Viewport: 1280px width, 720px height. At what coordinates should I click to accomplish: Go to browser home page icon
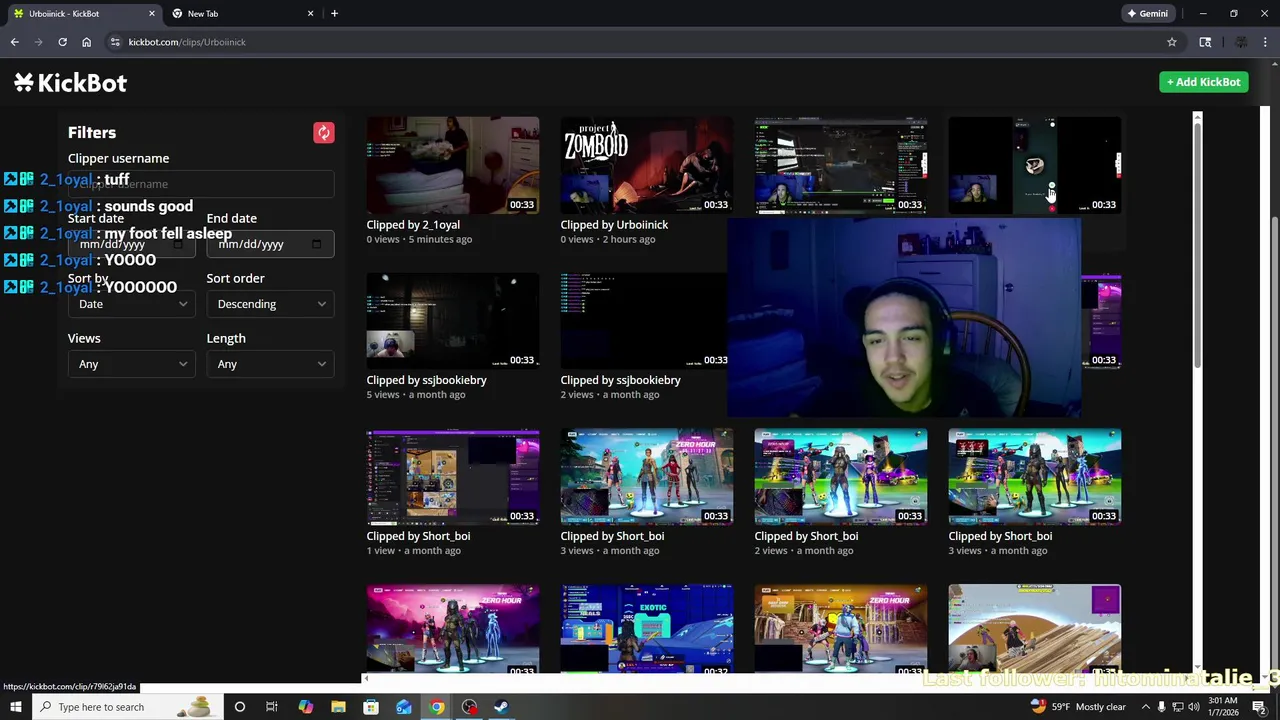[86, 42]
